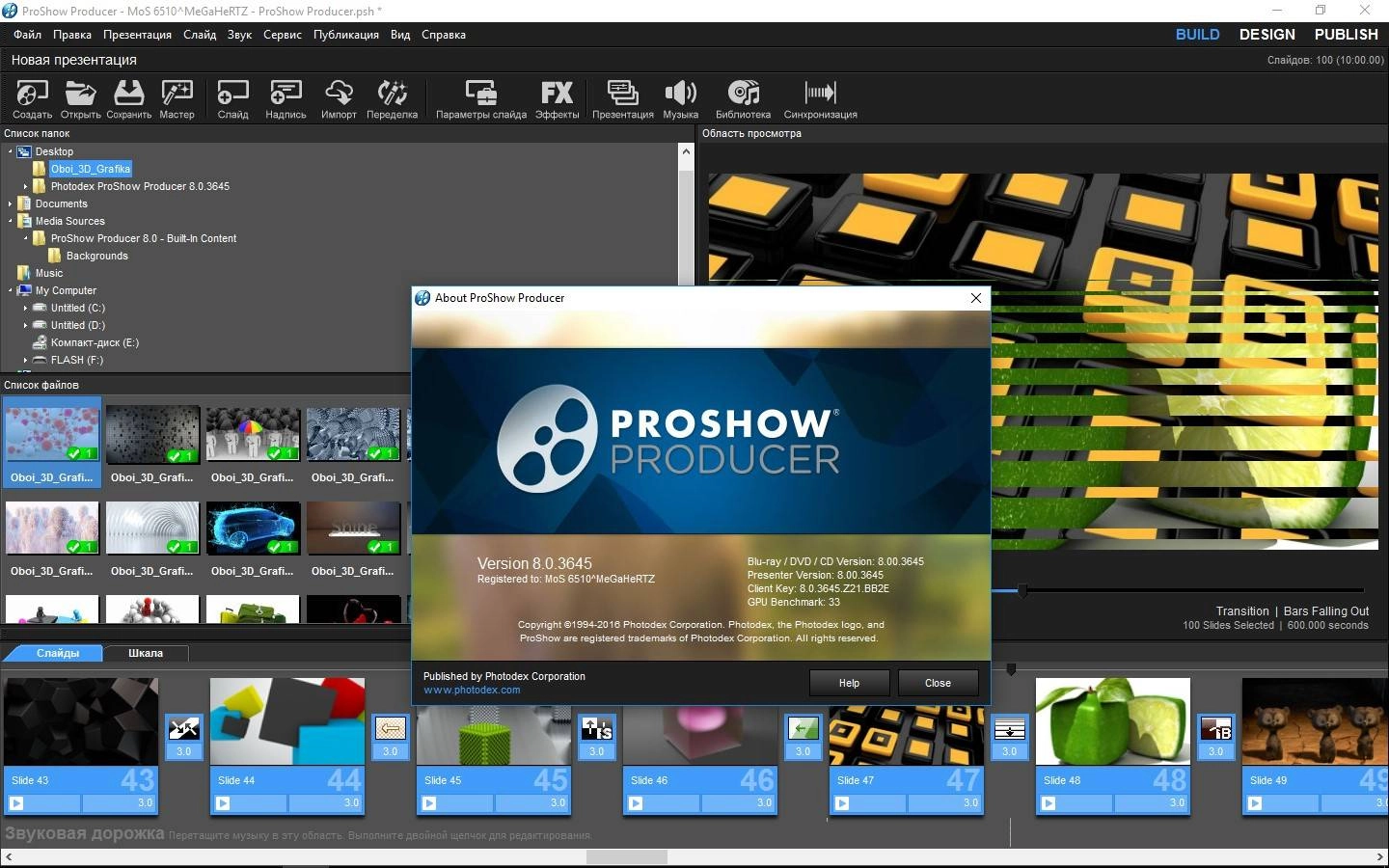Switch to PUBLISH workspace
Image resolution: width=1389 pixels, height=868 pixels.
pyautogui.click(x=1346, y=35)
